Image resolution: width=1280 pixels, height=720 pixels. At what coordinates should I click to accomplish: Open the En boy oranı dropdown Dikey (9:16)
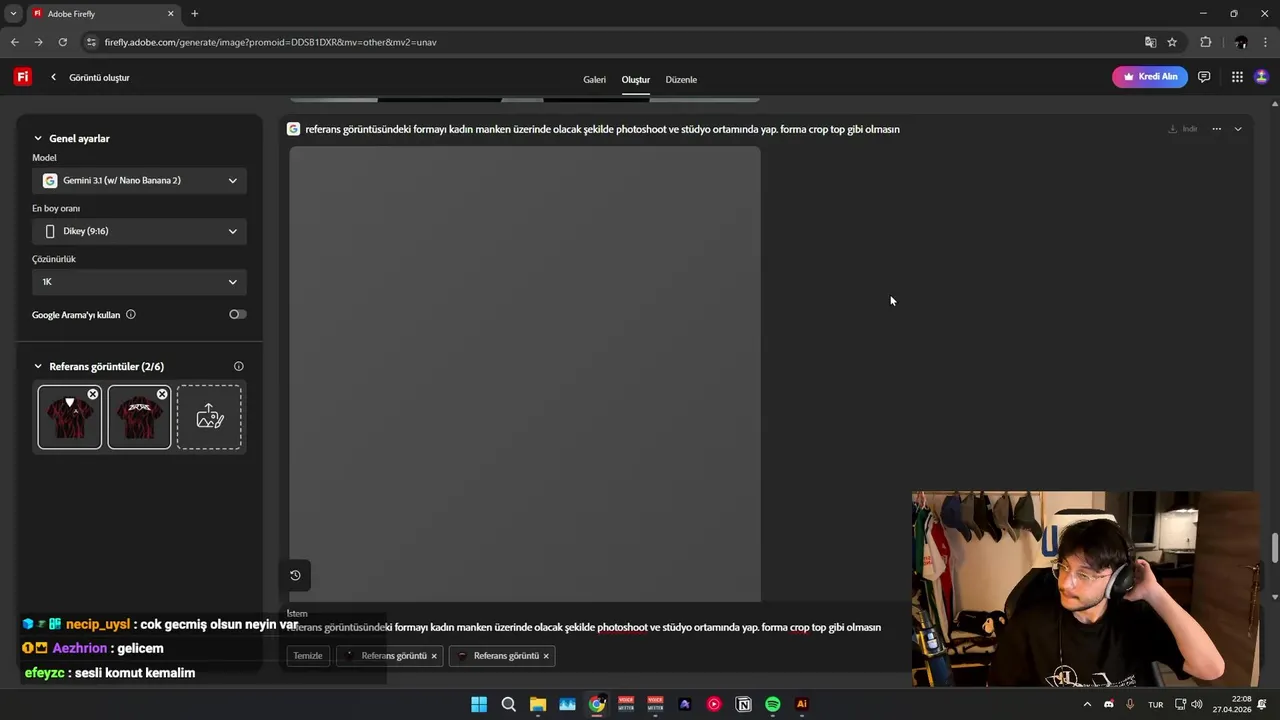pos(139,231)
